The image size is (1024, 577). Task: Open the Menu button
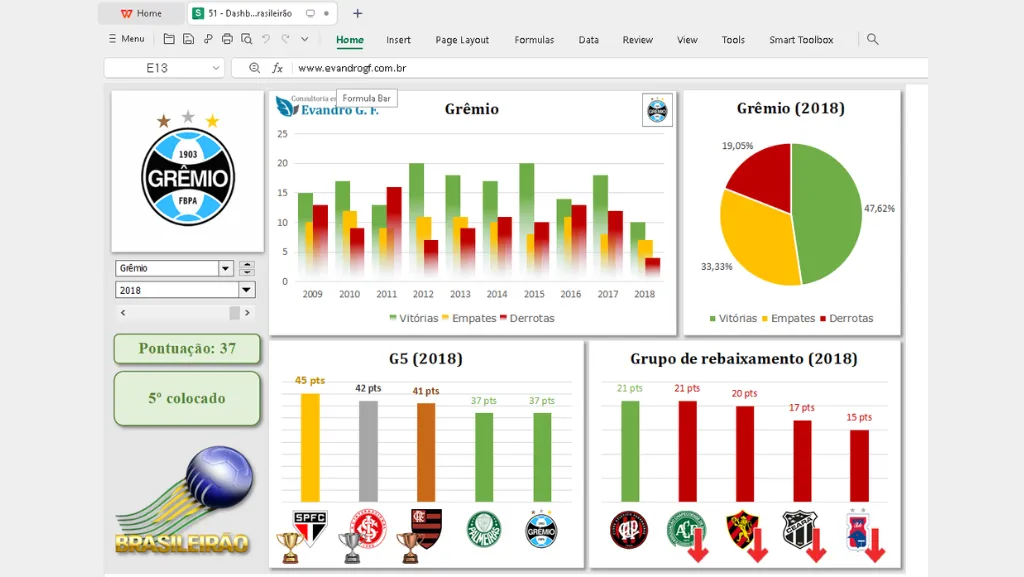click(x=125, y=39)
